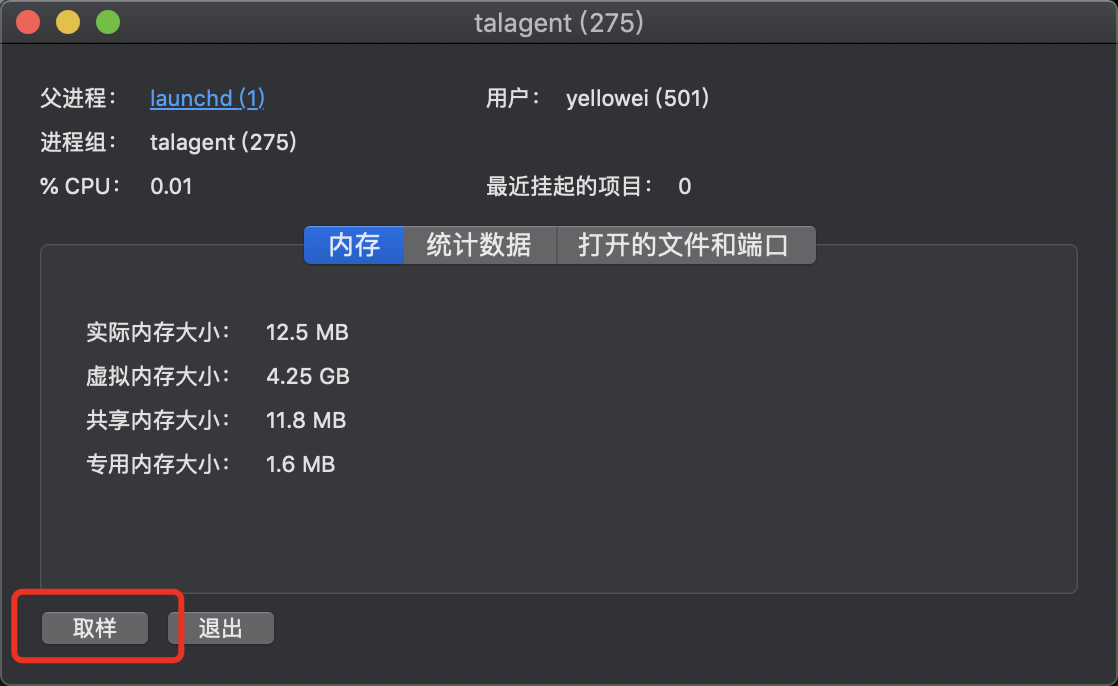Click the talagent (275) window title
1118x686 pixels.
tap(559, 23)
